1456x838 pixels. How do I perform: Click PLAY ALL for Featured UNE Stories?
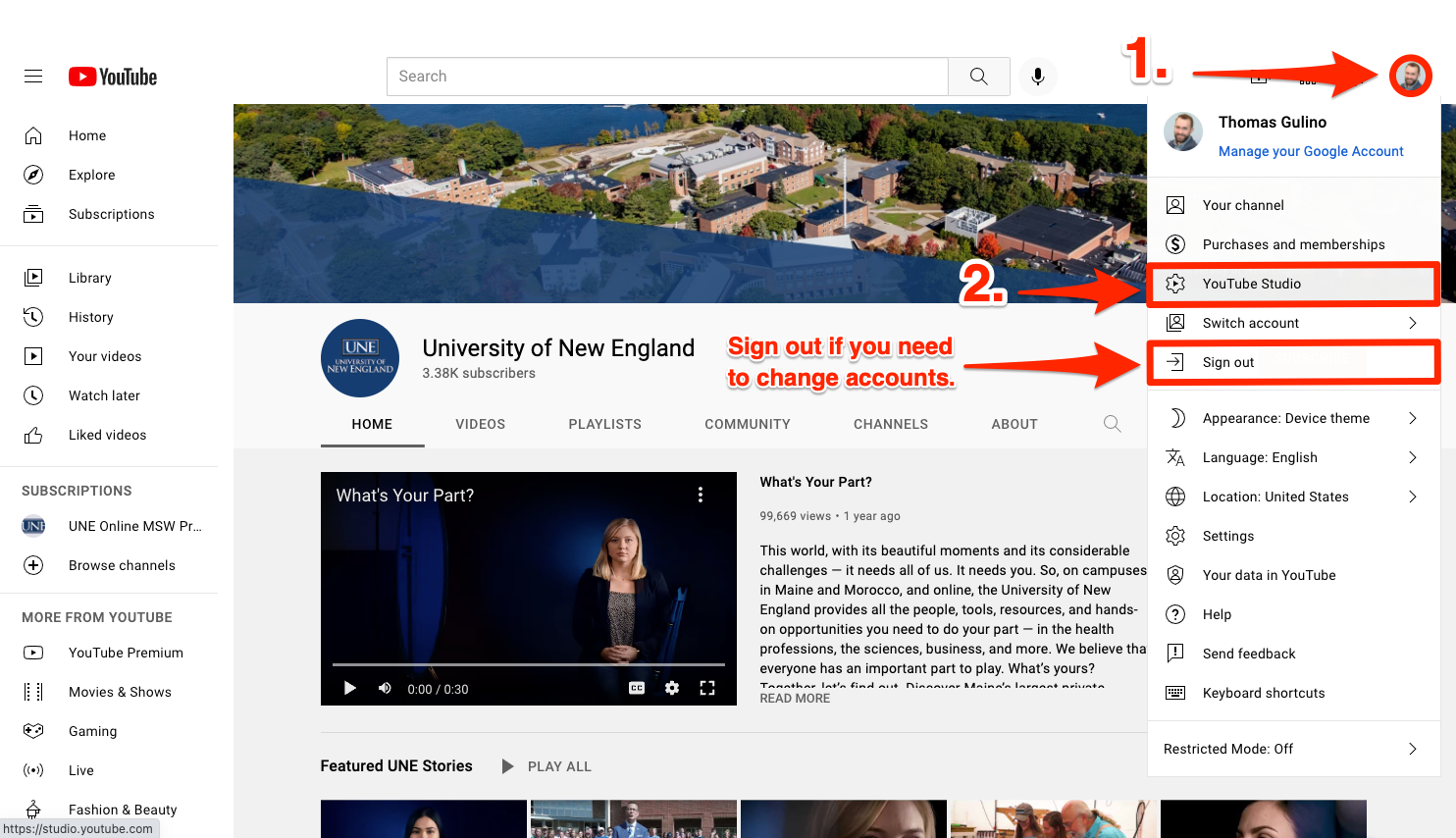click(x=547, y=766)
